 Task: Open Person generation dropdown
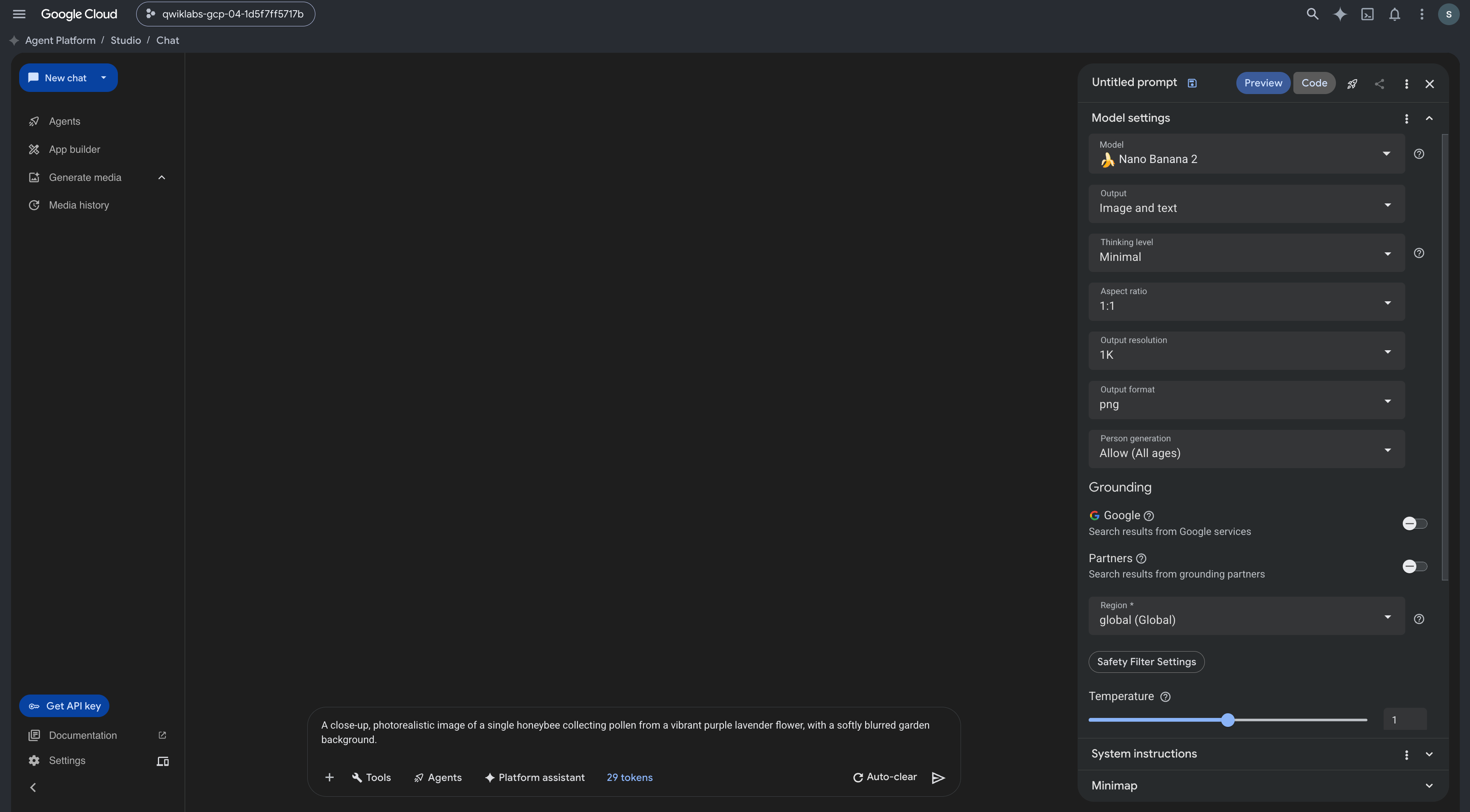pos(1246,449)
